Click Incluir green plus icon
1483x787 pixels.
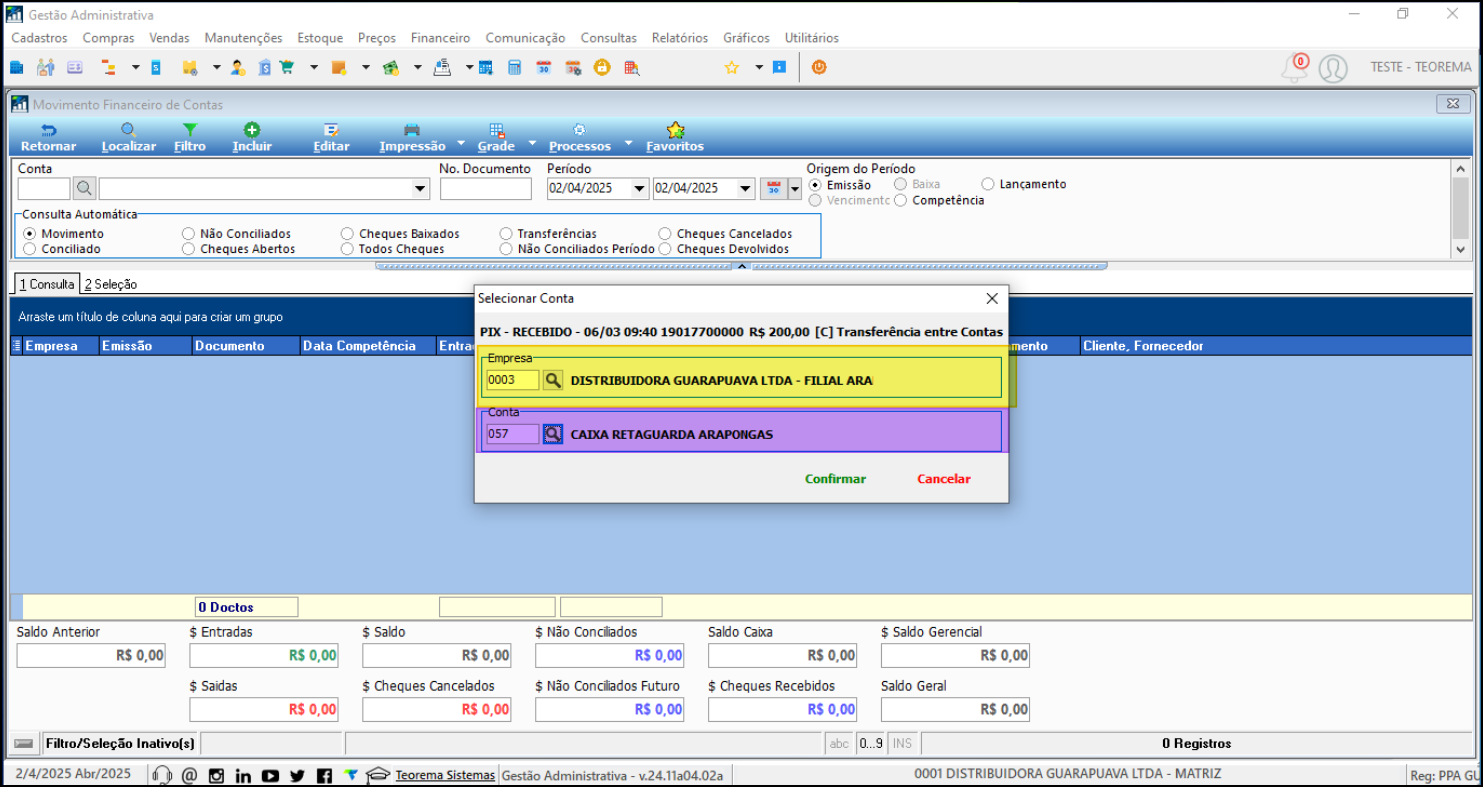(252, 130)
